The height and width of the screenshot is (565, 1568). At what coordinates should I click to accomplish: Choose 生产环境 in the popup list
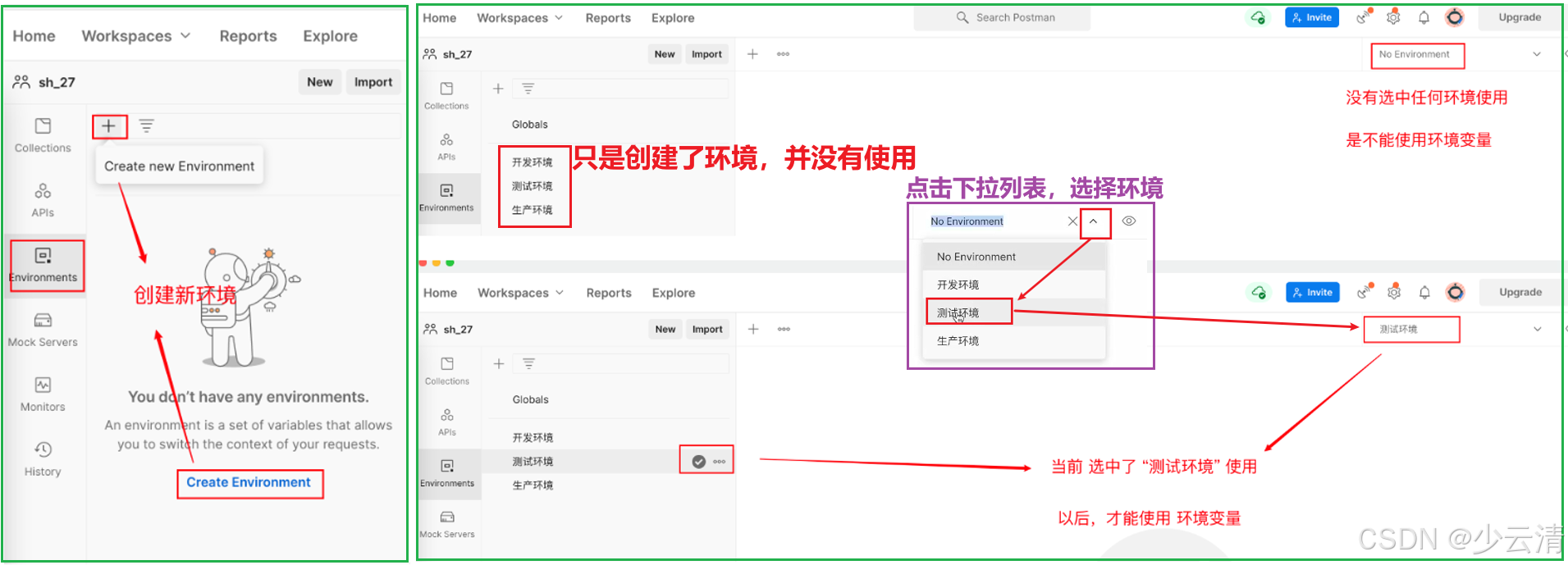[1014, 340]
